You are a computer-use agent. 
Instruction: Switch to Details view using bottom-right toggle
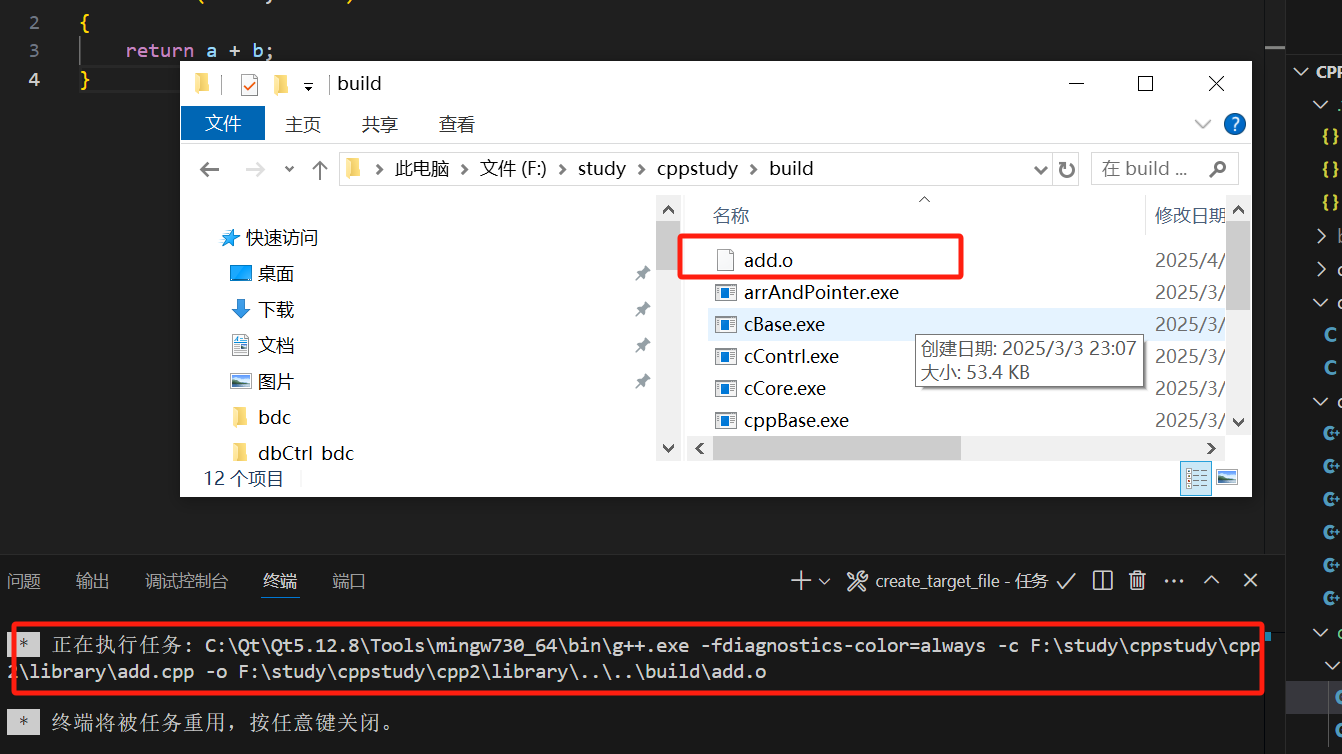(x=1196, y=478)
